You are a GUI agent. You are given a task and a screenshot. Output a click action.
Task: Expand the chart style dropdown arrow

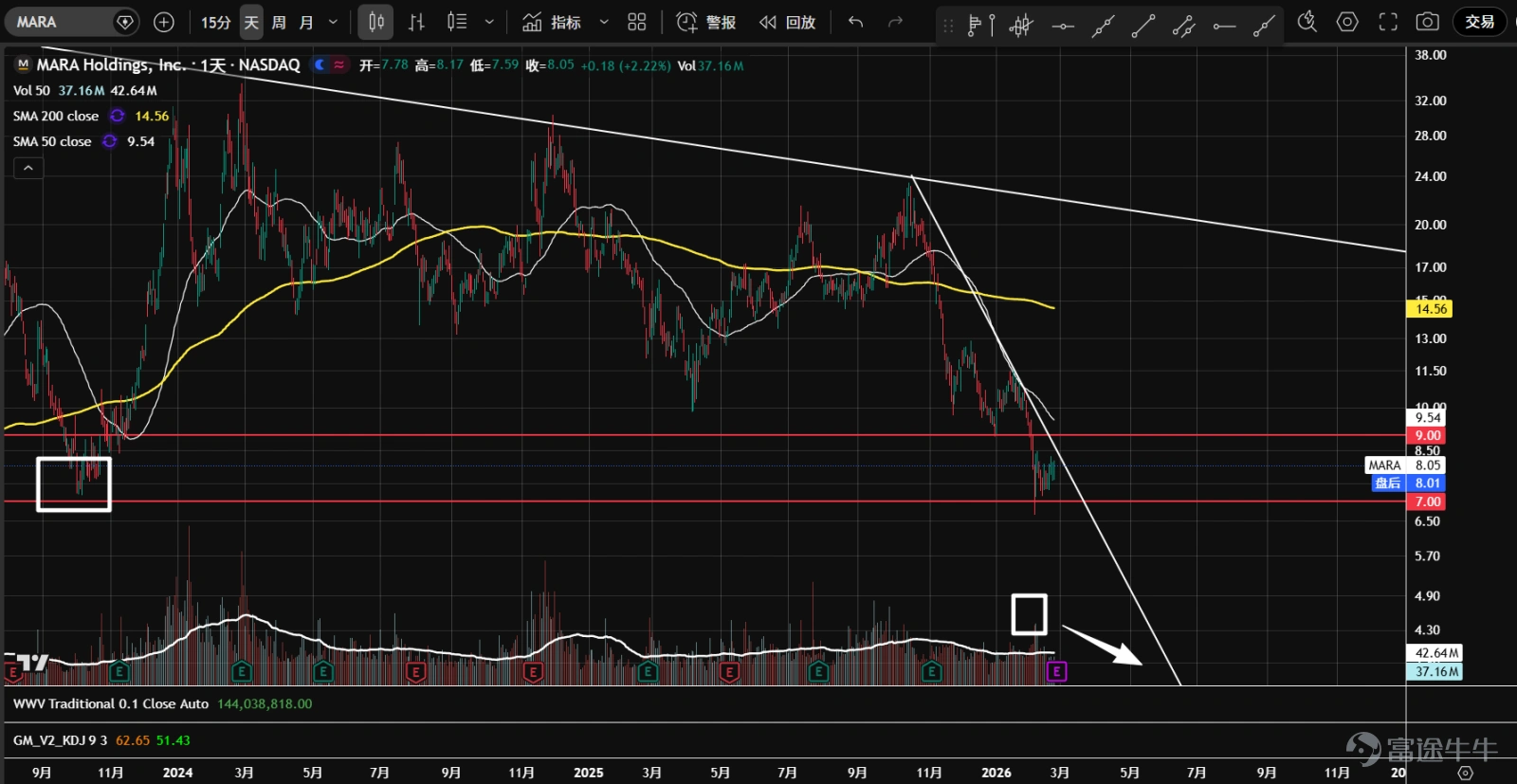[x=489, y=22]
